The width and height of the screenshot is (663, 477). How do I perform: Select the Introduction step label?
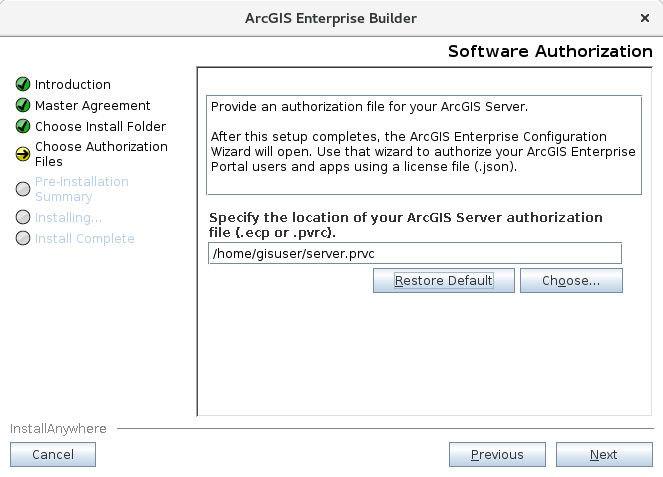click(73, 85)
